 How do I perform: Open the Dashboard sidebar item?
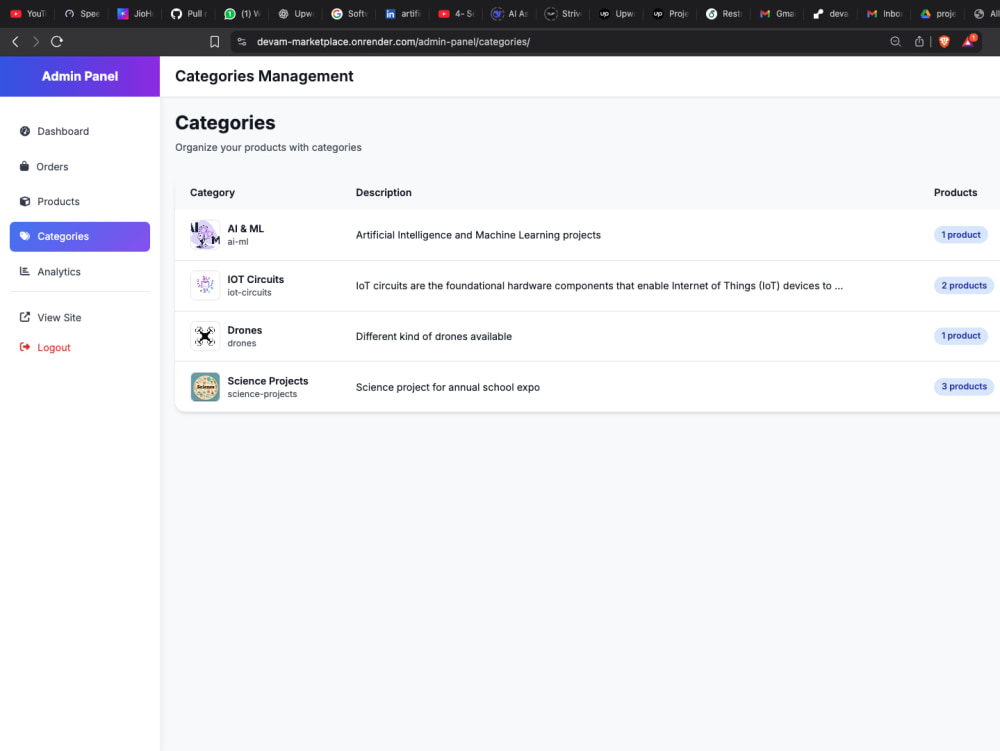tap(80, 131)
